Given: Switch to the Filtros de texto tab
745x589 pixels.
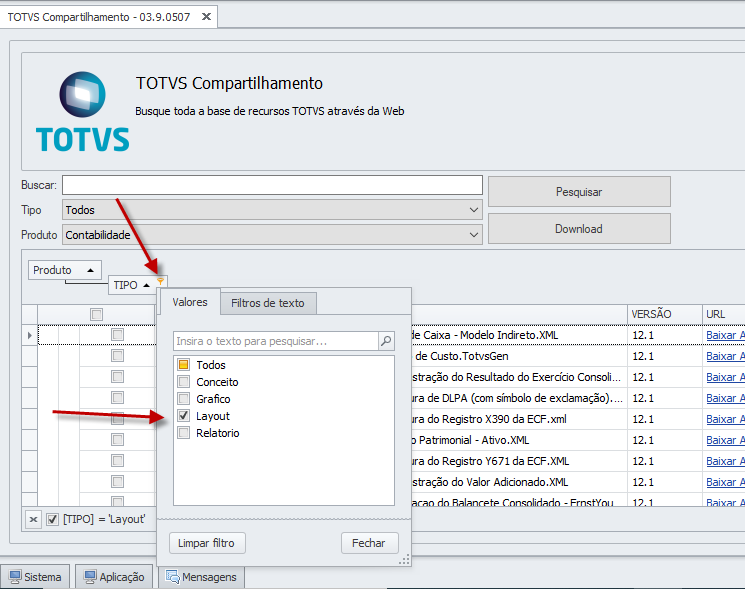Looking at the screenshot, I should 268,303.
